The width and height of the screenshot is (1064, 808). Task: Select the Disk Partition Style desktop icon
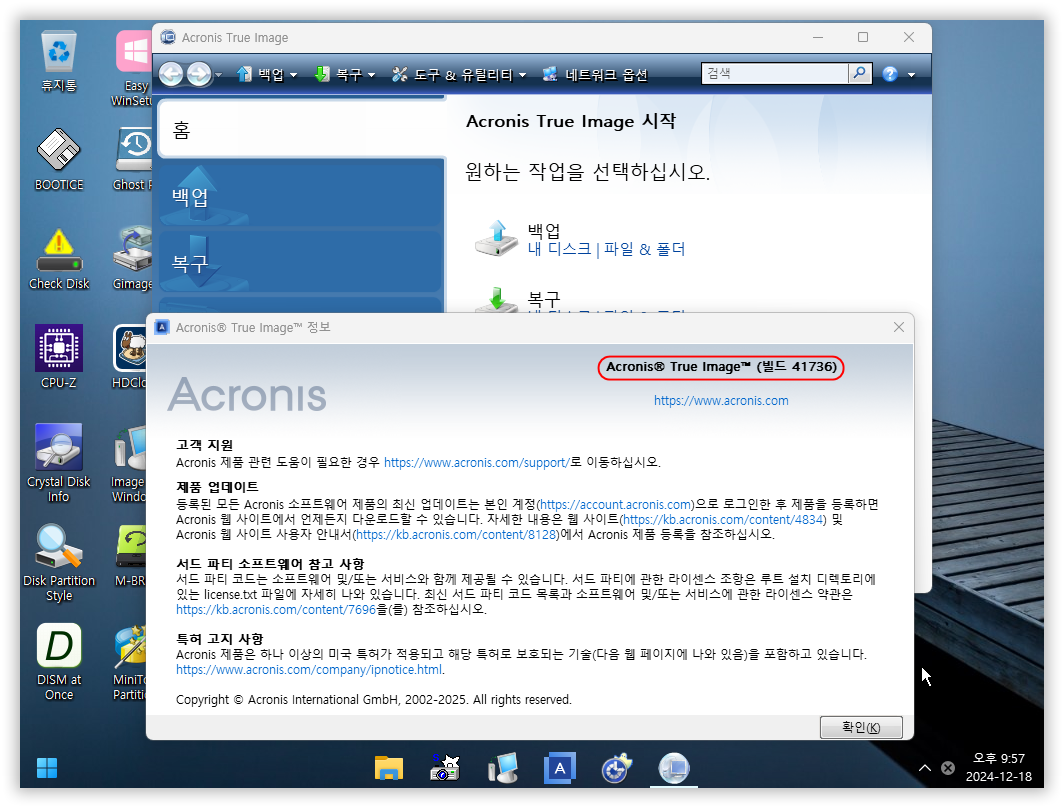tap(59, 563)
